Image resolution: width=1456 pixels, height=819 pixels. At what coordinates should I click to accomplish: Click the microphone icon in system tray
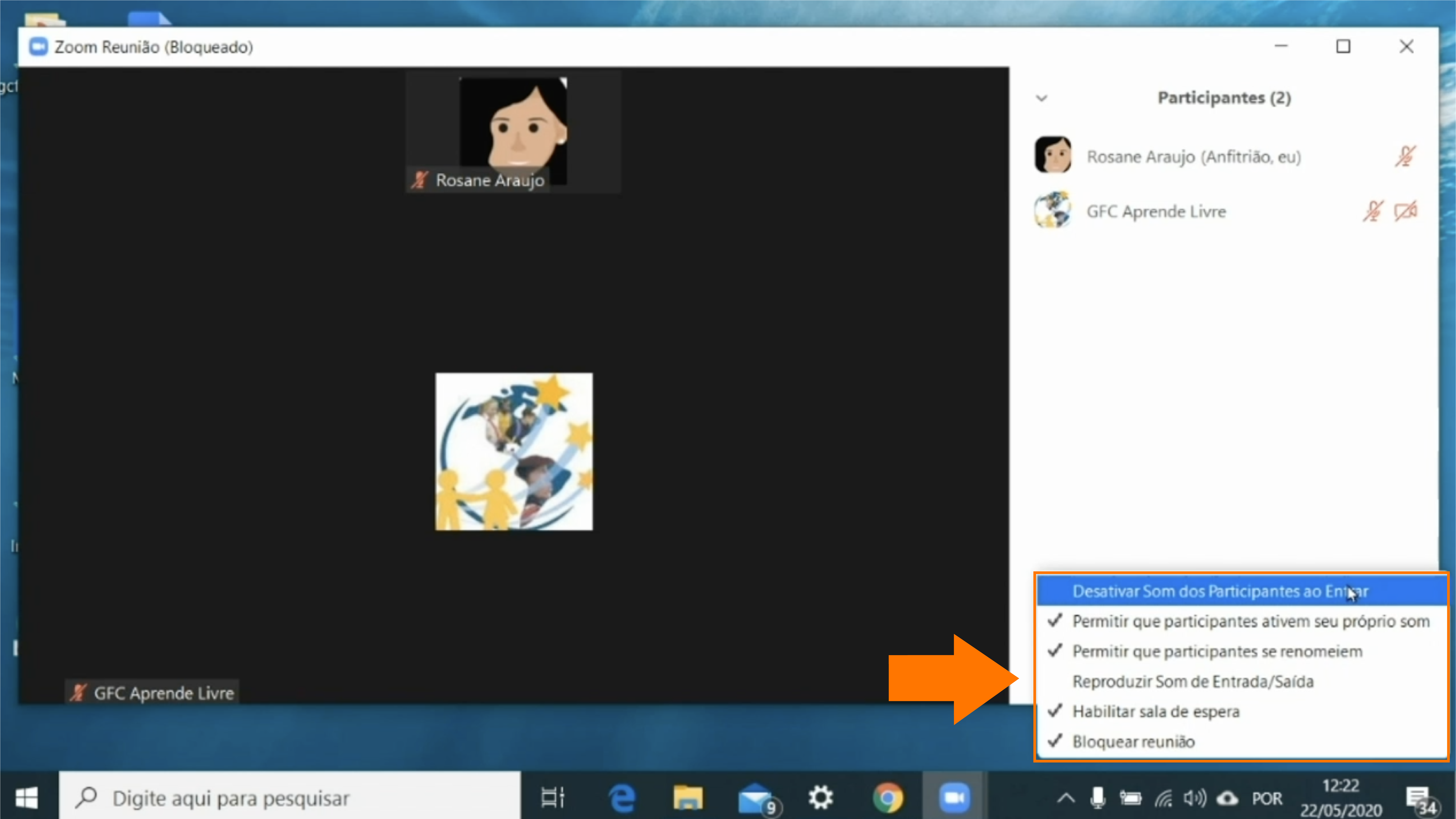pos(1098,798)
